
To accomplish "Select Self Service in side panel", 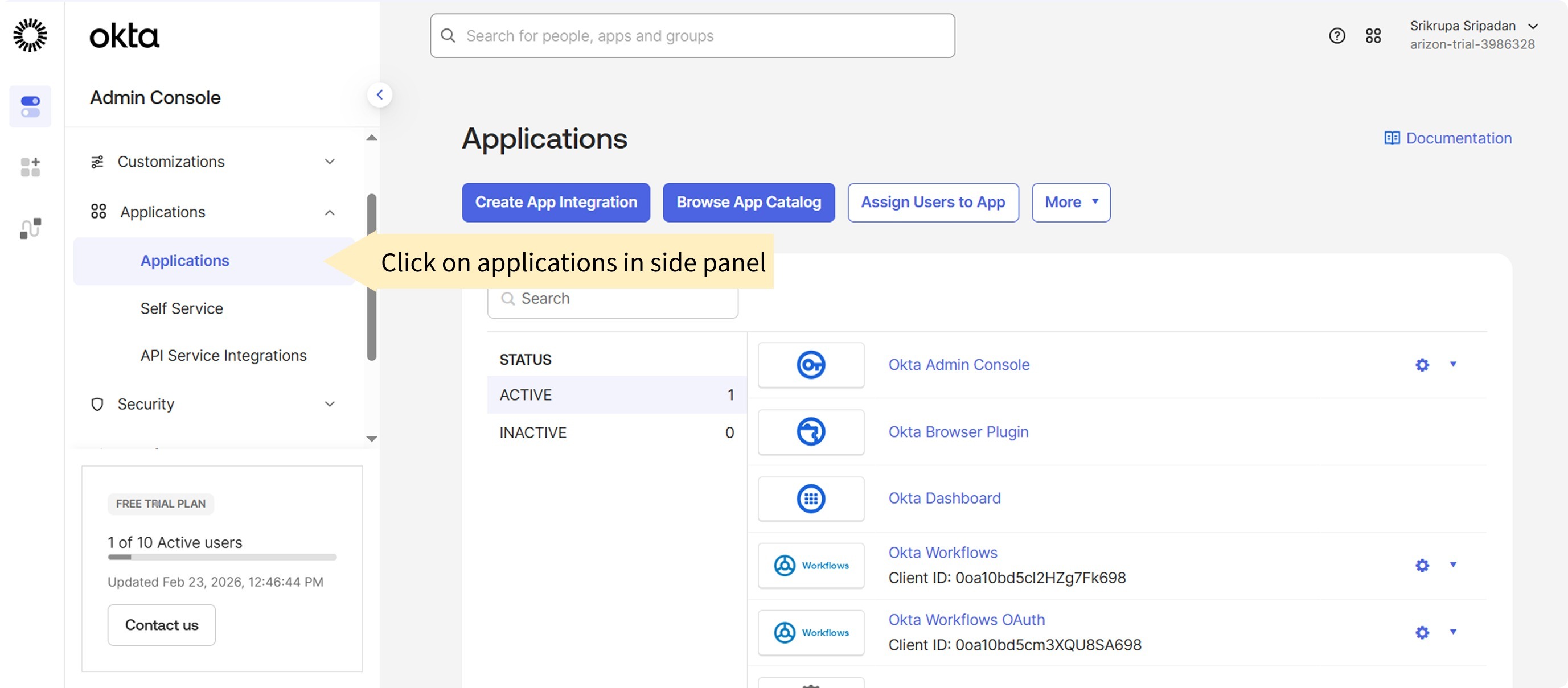I will pyautogui.click(x=182, y=308).
